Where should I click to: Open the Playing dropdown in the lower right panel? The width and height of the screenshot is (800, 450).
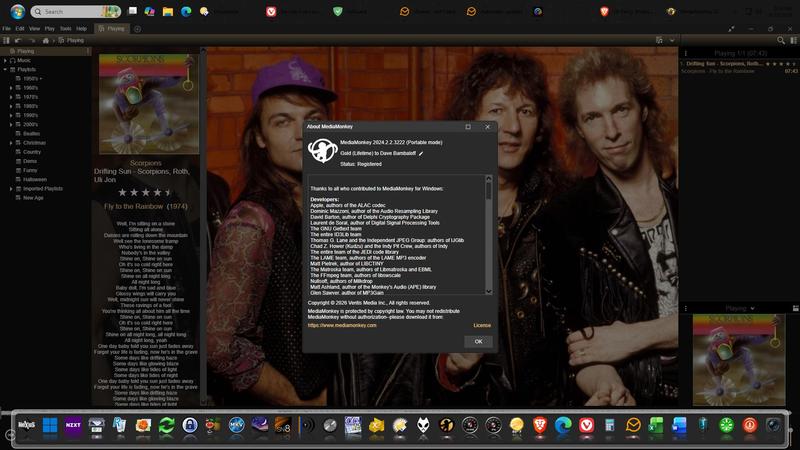(x=740, y=308)
